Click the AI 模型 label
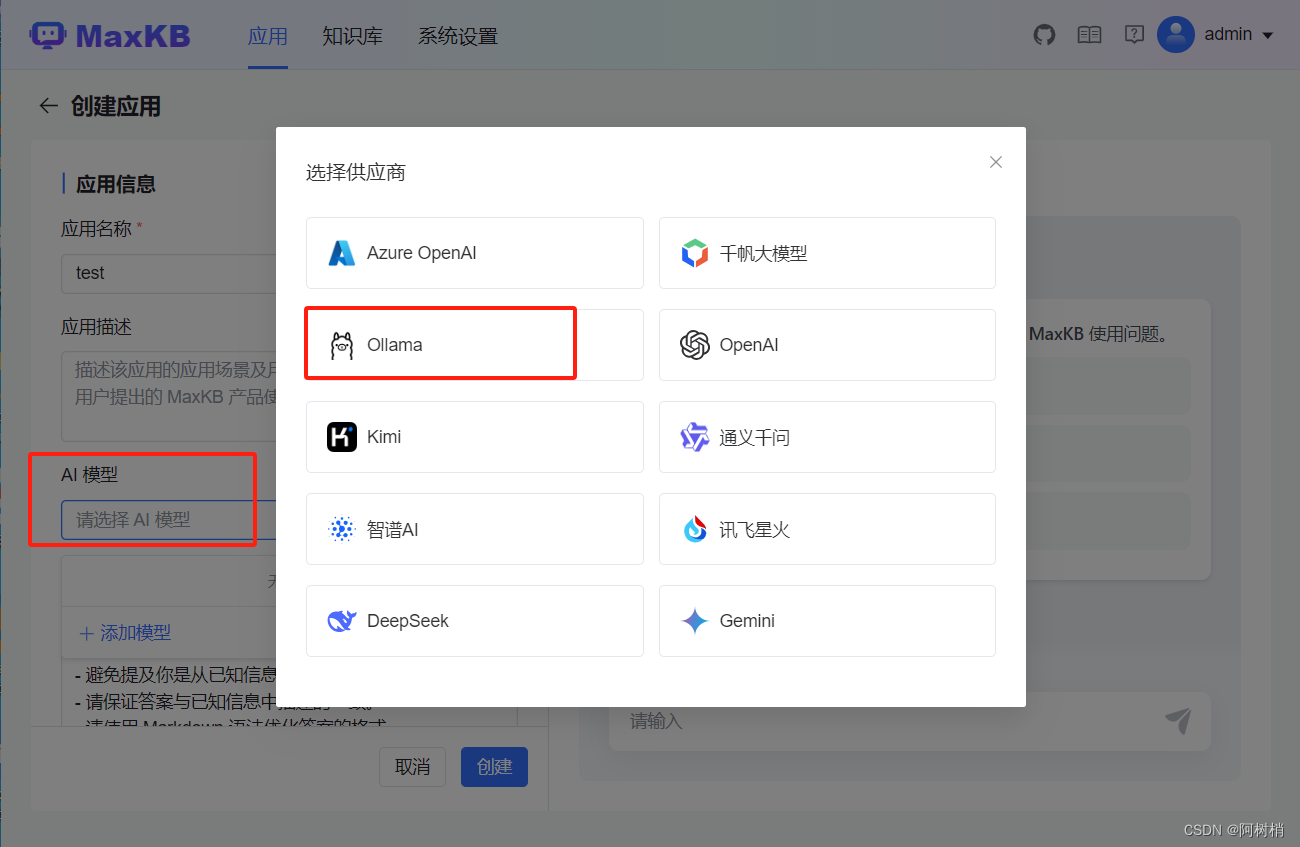Image resolution: width=1300 pixels, height=847 pixels. click(90, 475)
